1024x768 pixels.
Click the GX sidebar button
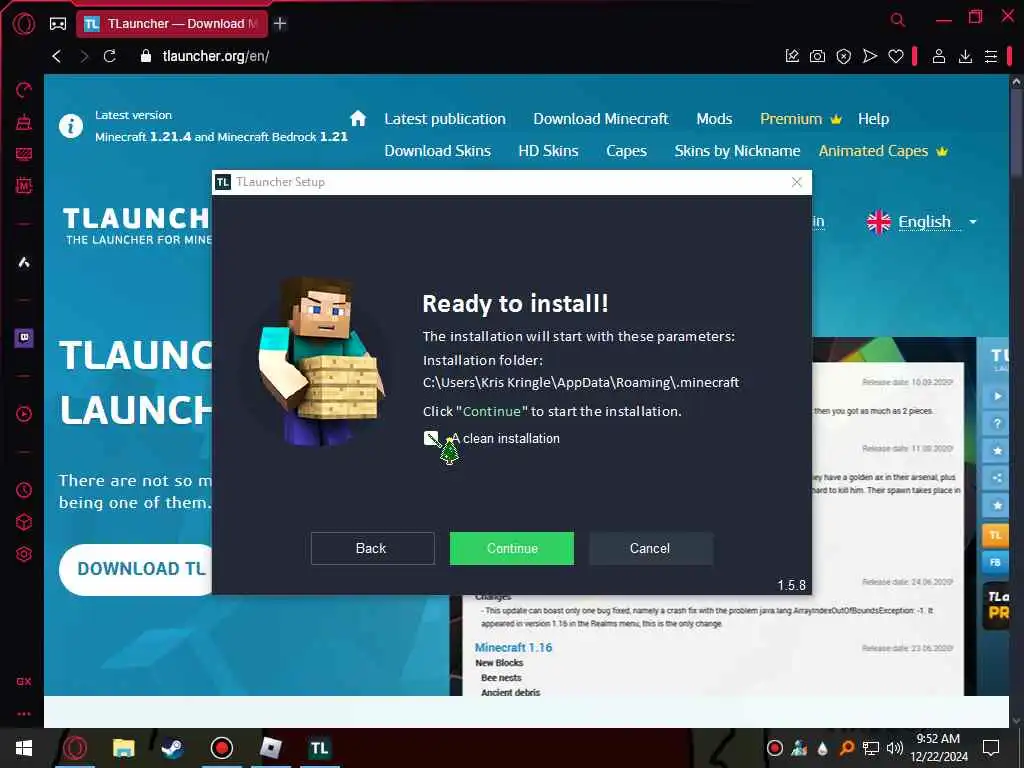(24, 681)
